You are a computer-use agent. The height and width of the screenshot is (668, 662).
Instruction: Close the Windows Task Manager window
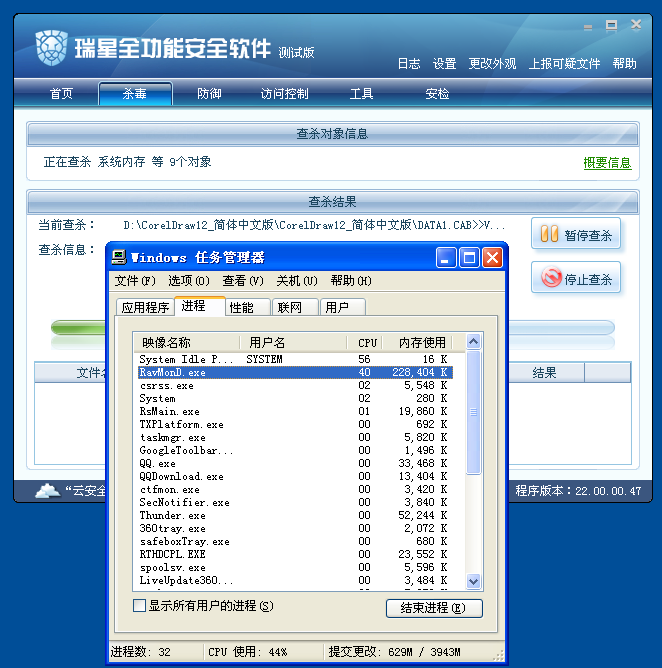[x=492, y=258]
